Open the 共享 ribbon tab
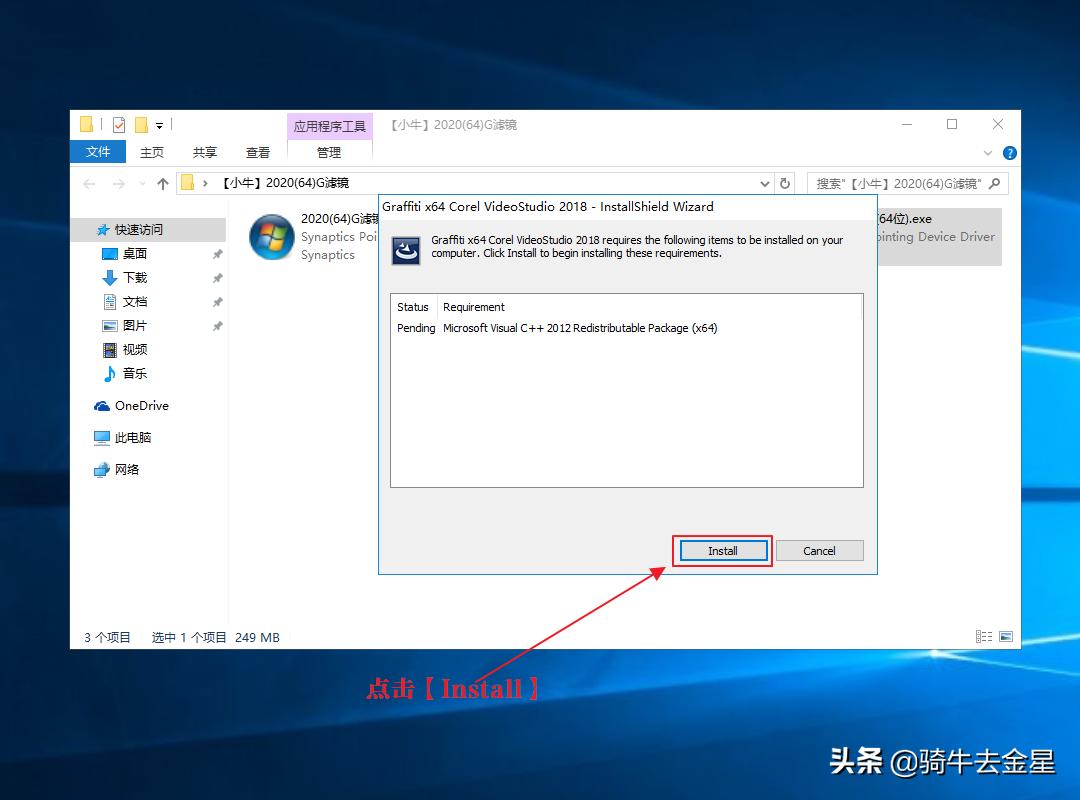The width and height of the screenshot is (1080, 800). (x=205, y=152)
